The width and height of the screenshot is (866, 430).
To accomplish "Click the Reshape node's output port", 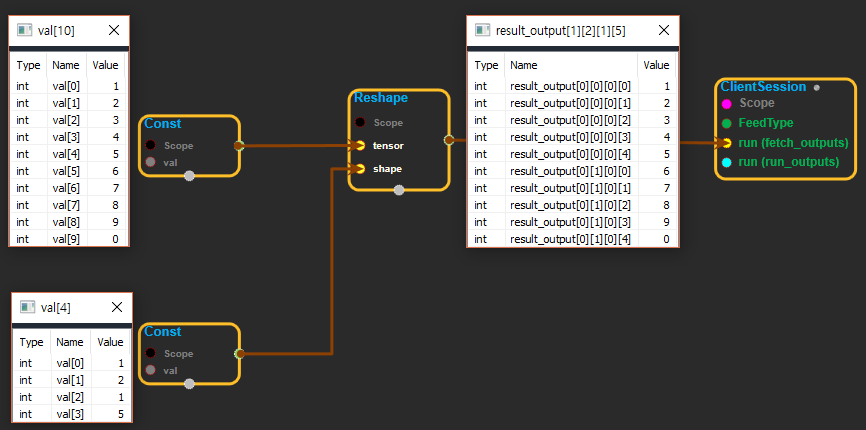I will tap(448, 140).
